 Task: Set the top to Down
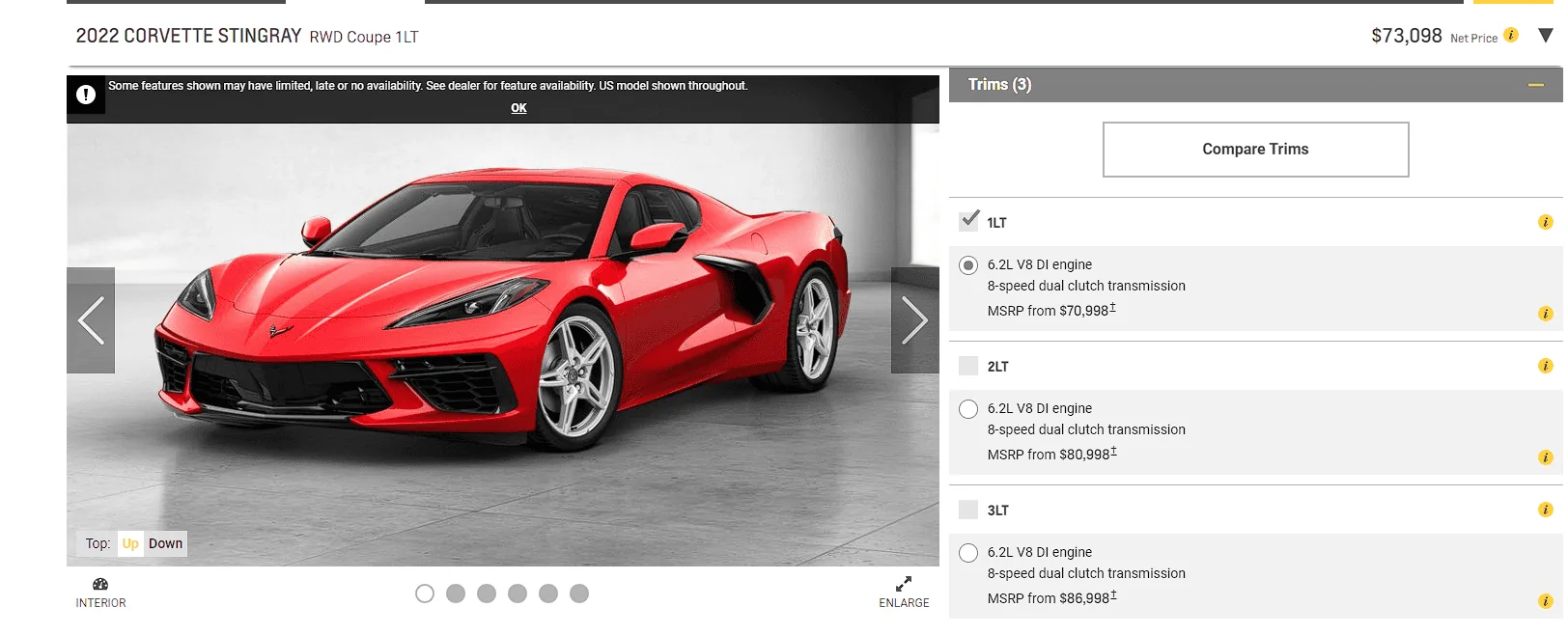point(165,543)
